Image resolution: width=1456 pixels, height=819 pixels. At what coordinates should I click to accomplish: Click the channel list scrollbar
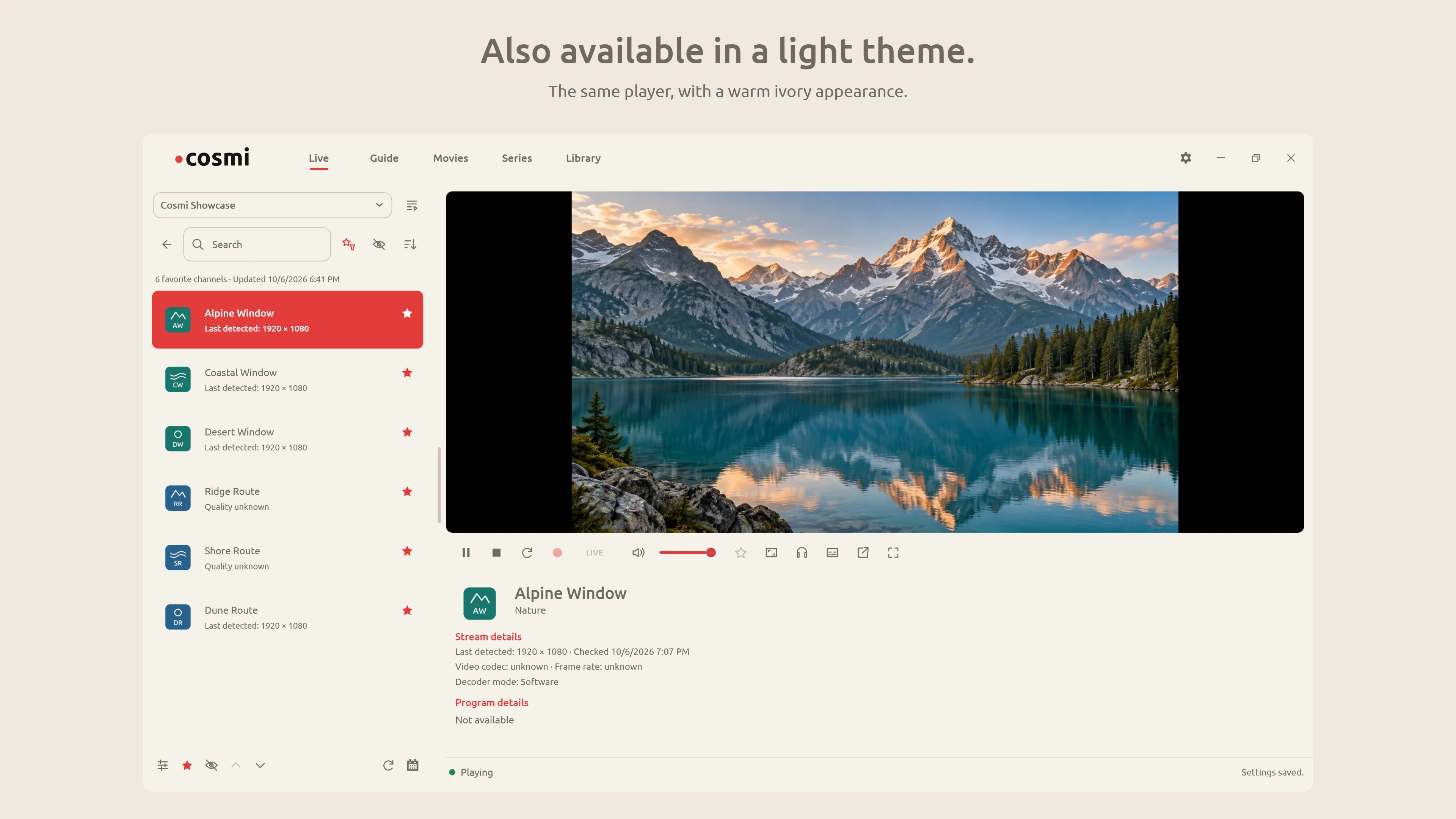[439, 485]
